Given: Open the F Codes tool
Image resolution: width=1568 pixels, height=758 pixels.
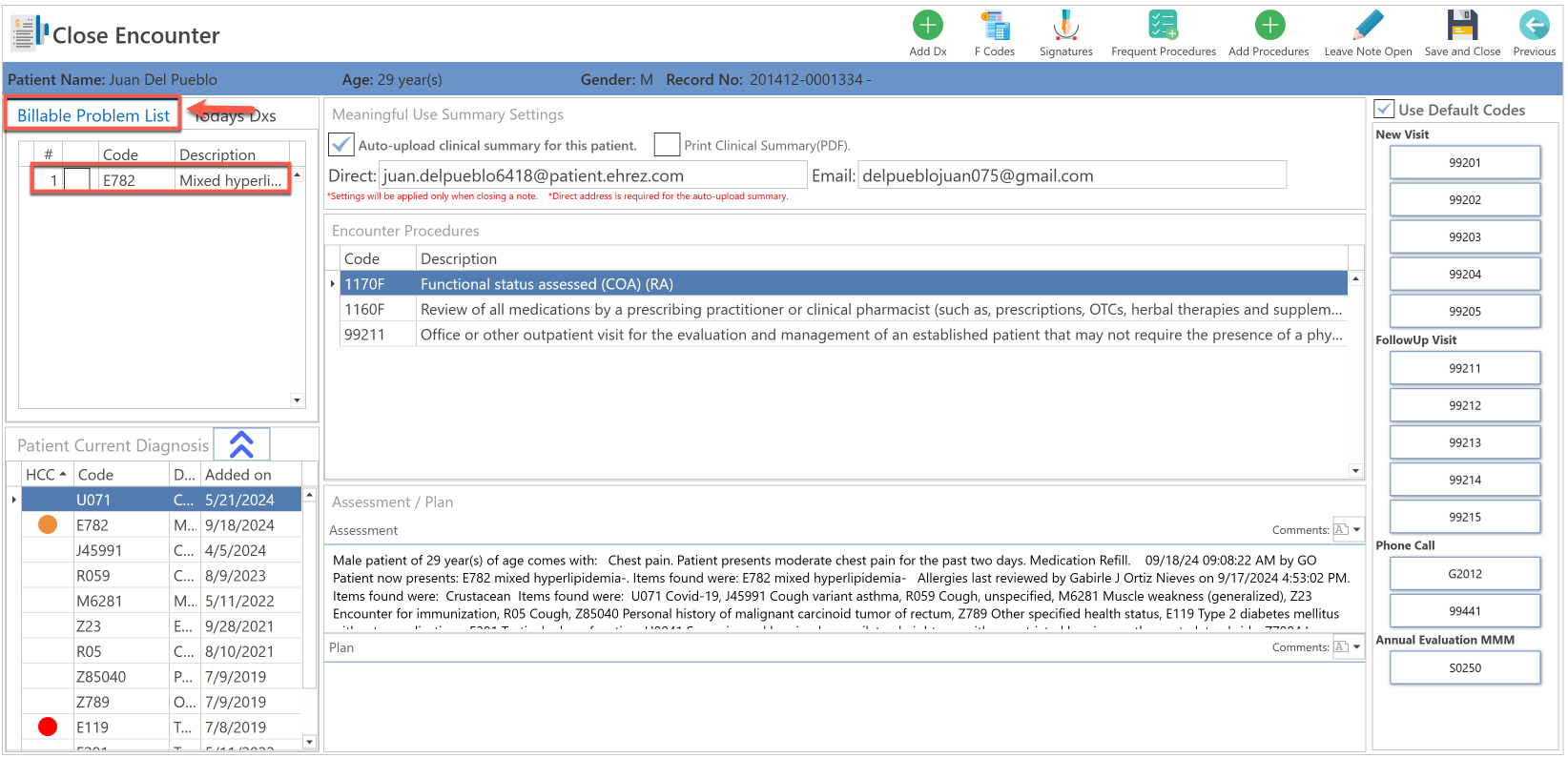Looking at the screenshot, I should pos(994,25).
